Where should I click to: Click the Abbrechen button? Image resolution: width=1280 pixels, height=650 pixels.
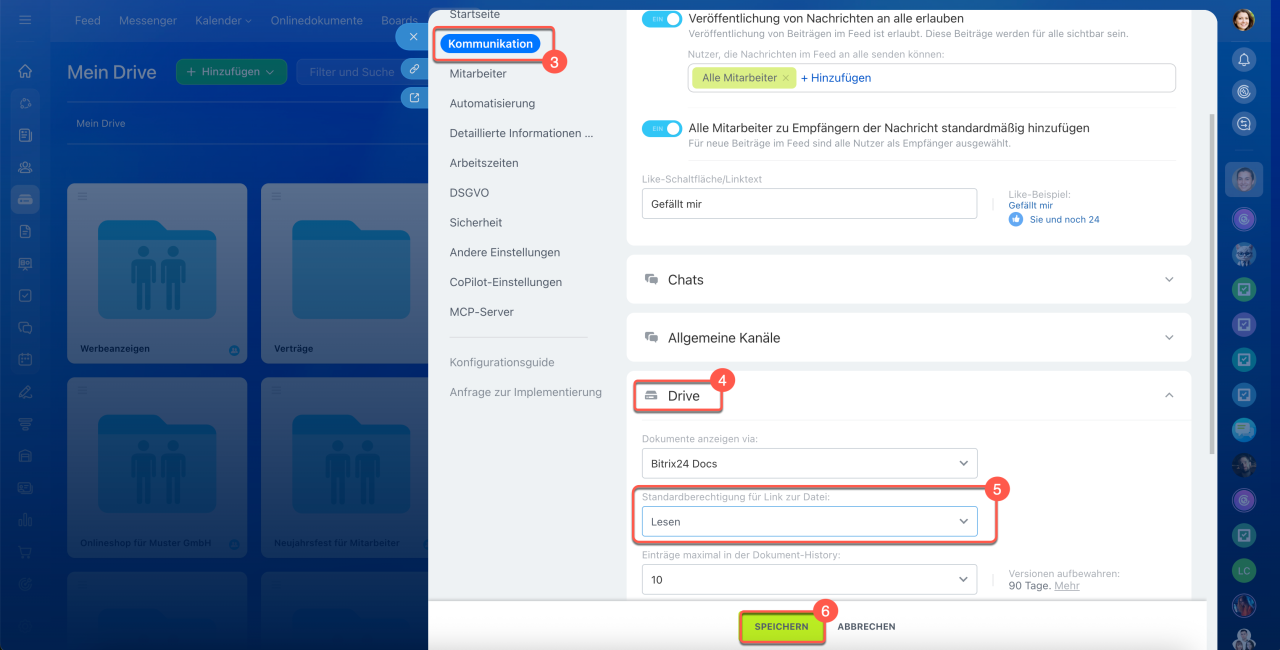(x=866, y=627)
